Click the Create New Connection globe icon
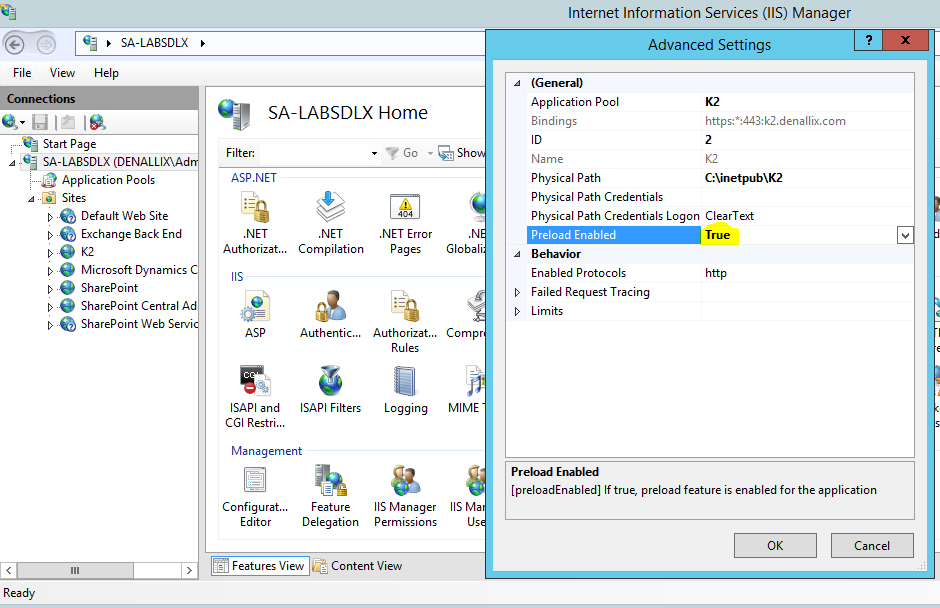This screenshot has width=940, height=608. (10, 122)
